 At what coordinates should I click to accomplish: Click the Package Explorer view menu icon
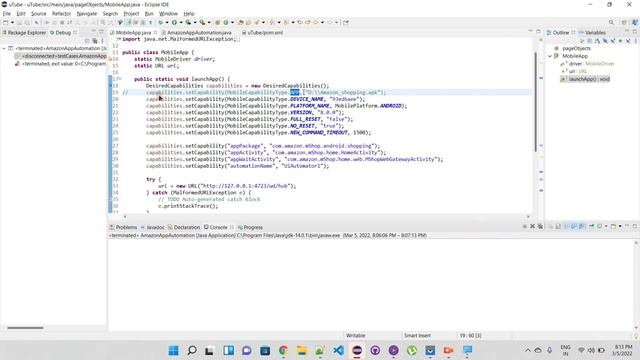(102, 41)
